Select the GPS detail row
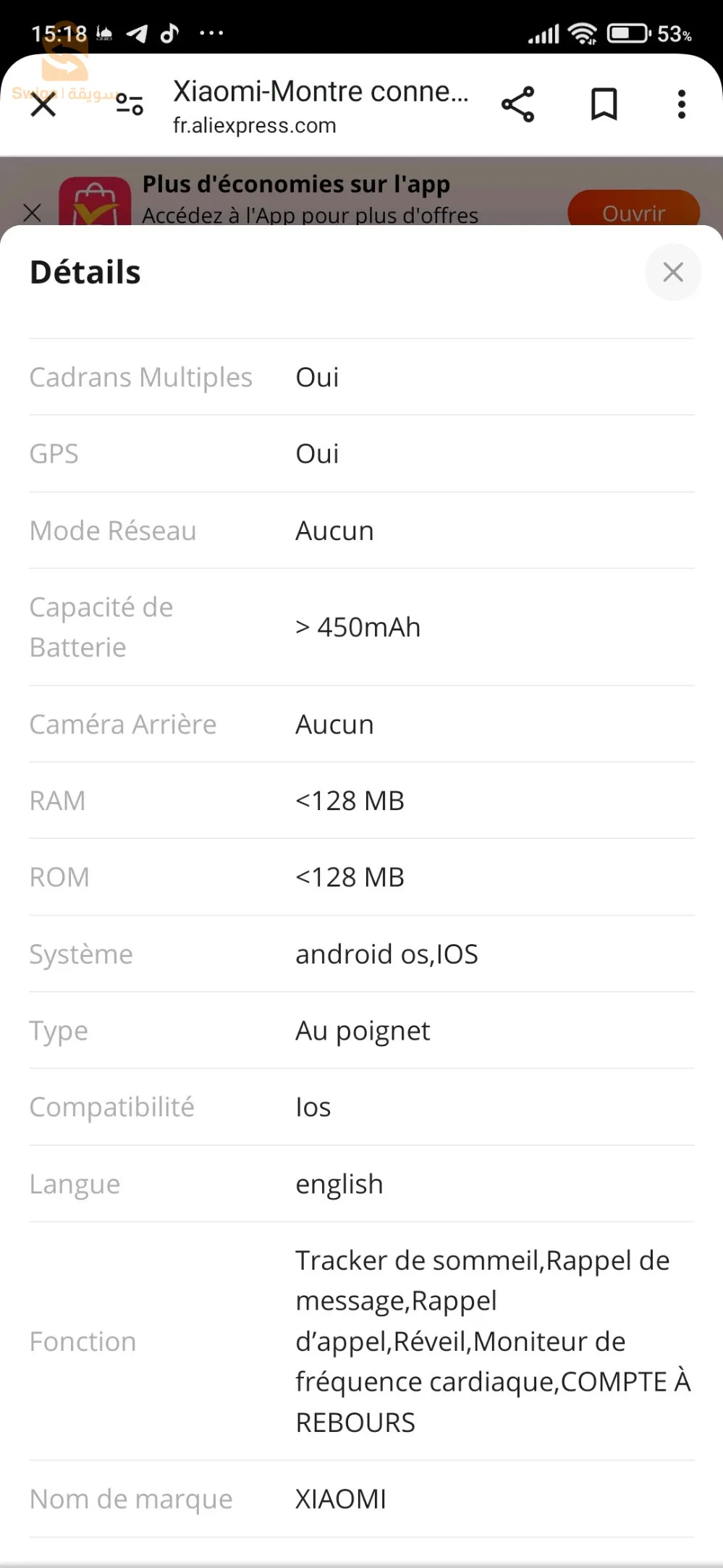Image resolution: width=723 pixels, height=1568 pixels. (361, 454)
